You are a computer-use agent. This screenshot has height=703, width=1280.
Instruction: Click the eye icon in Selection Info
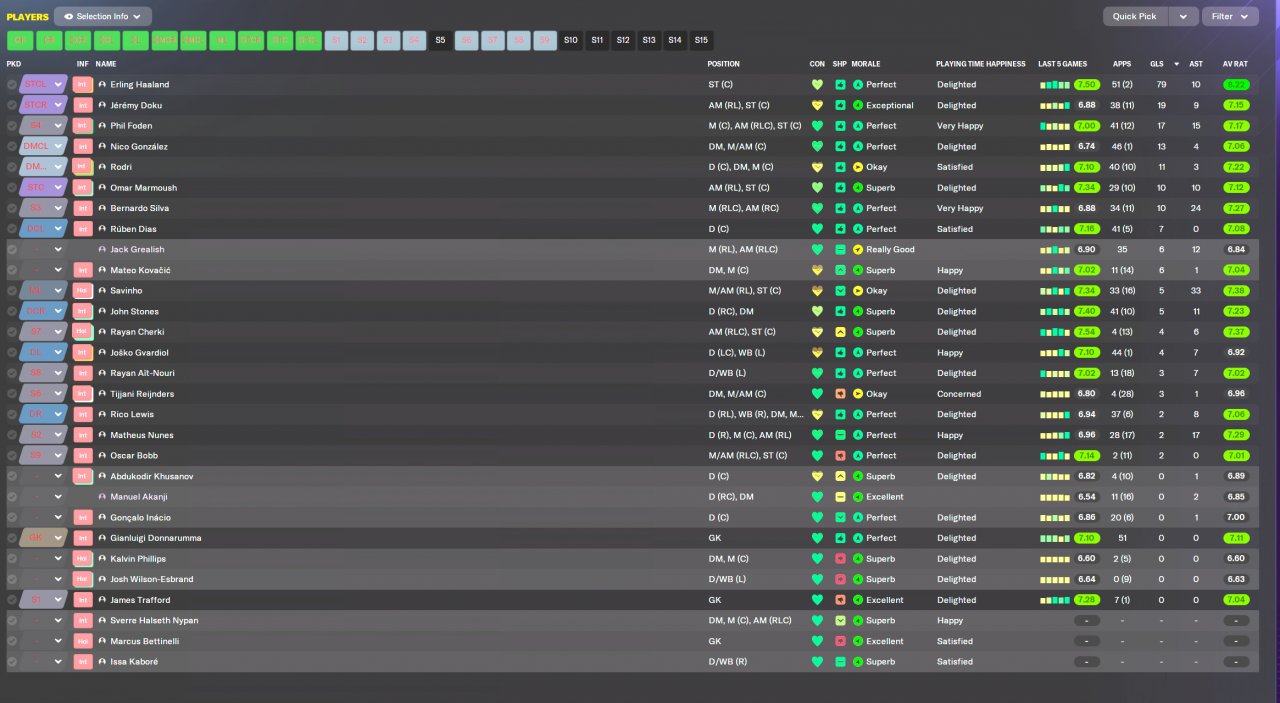pyautogui.click(x=69, y=17)
